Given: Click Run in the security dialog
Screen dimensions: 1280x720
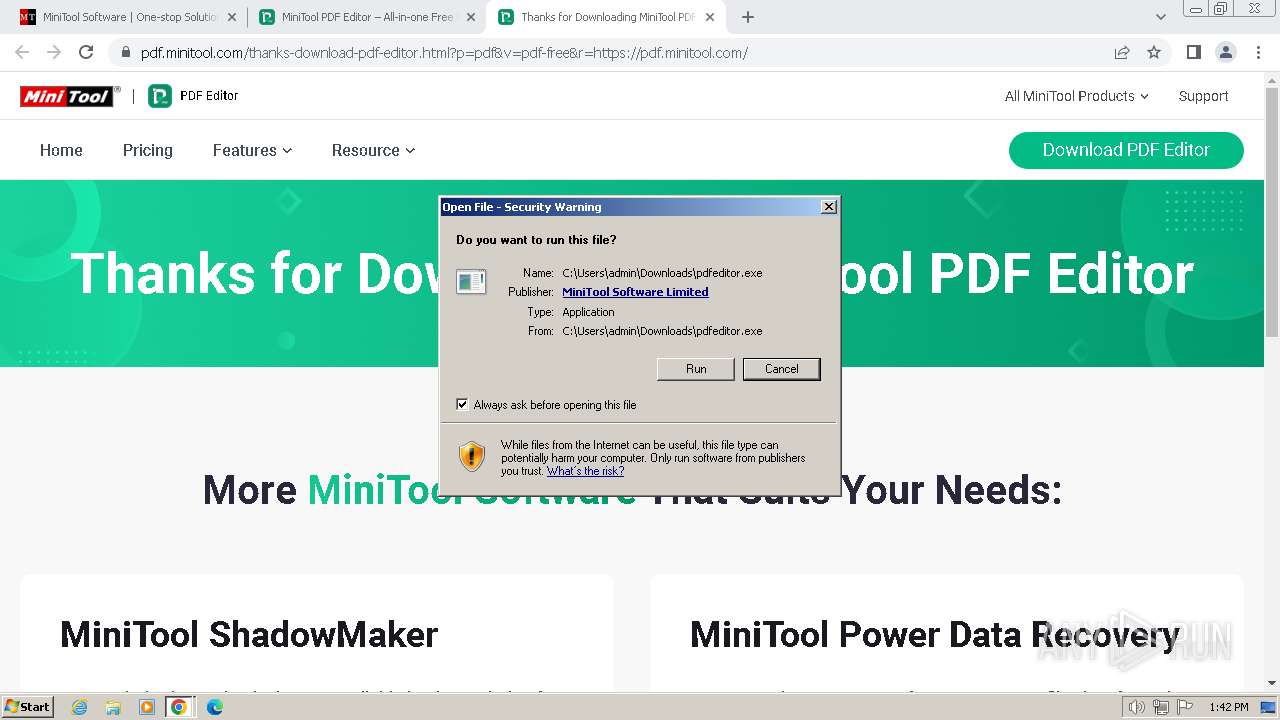Looking at the screenshot, I should coord(696,369).
